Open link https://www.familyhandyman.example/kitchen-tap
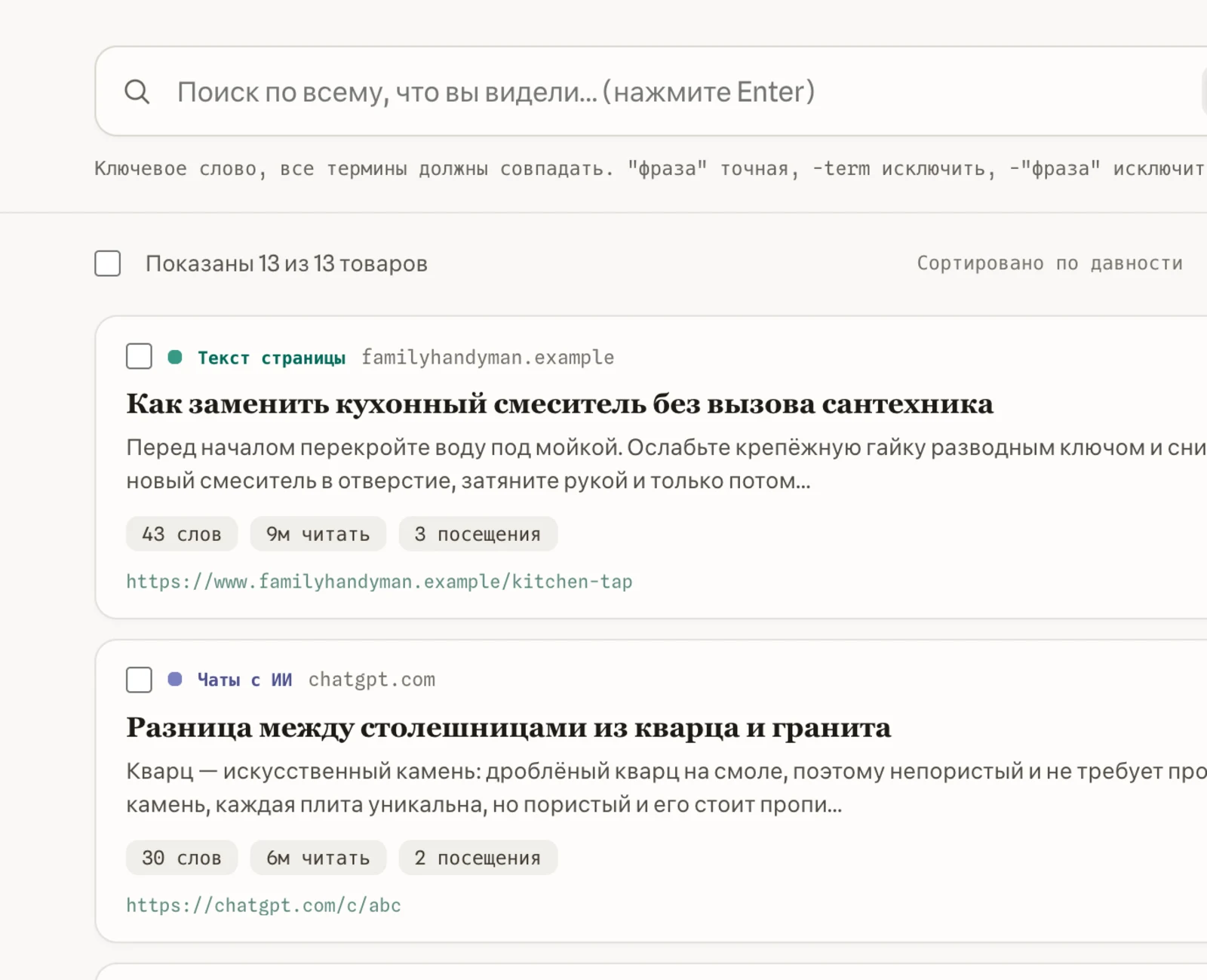Screen dimensions: 1207x980 tap(379, 582)
